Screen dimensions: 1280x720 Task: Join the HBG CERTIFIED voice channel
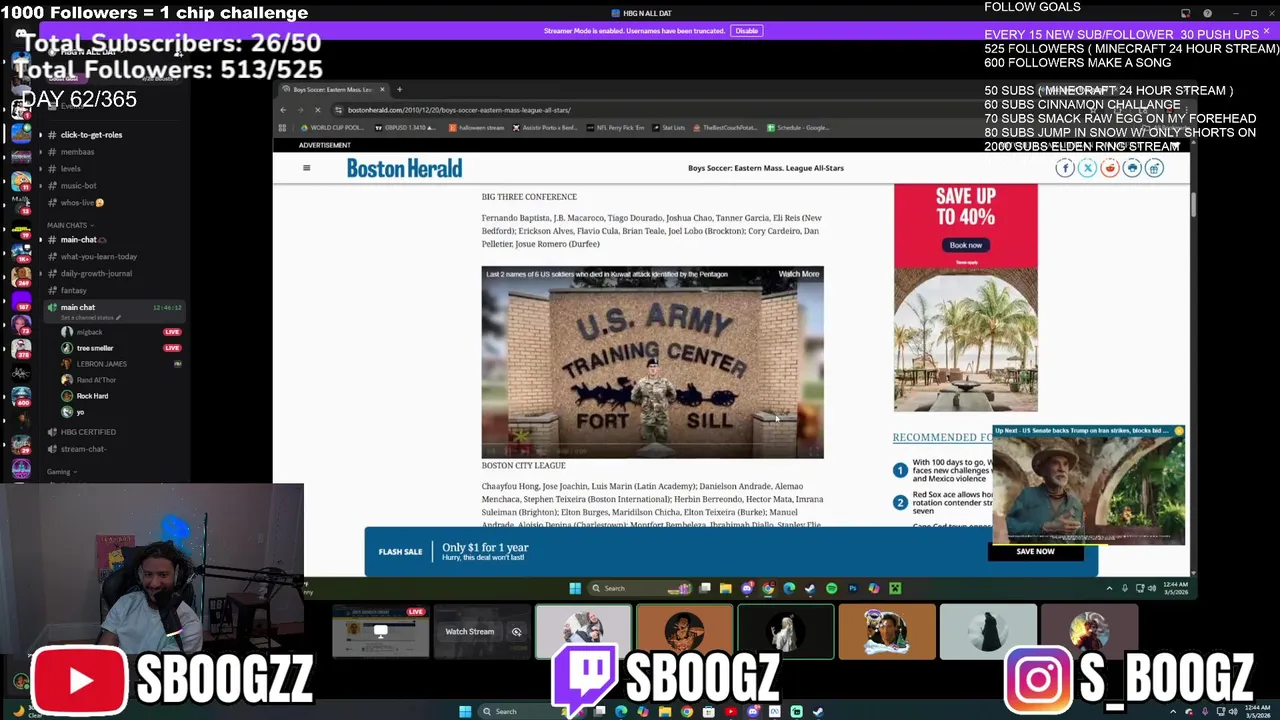(88, 432)
